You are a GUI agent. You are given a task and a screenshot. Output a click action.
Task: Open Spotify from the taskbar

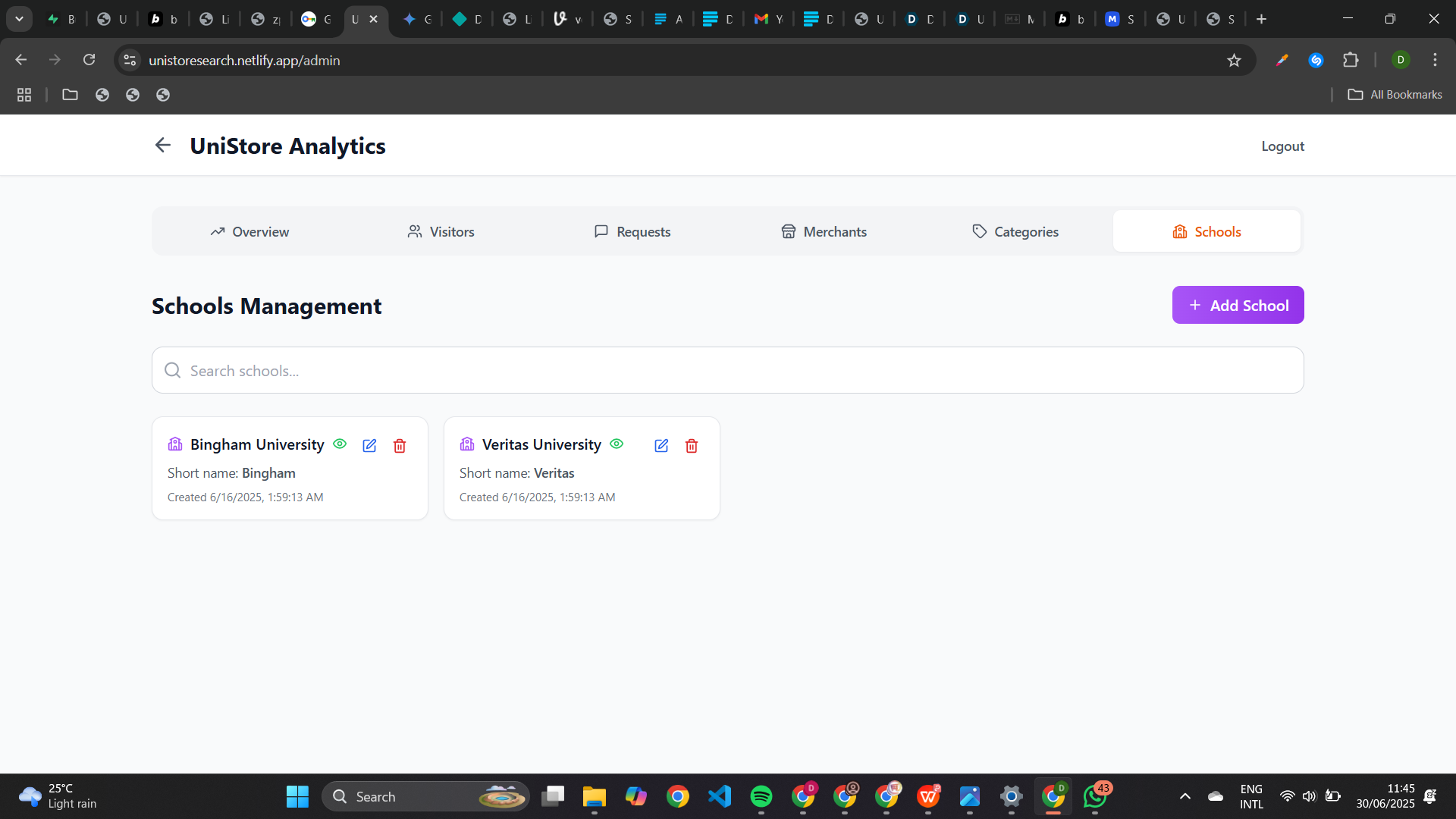click(761, 796)
